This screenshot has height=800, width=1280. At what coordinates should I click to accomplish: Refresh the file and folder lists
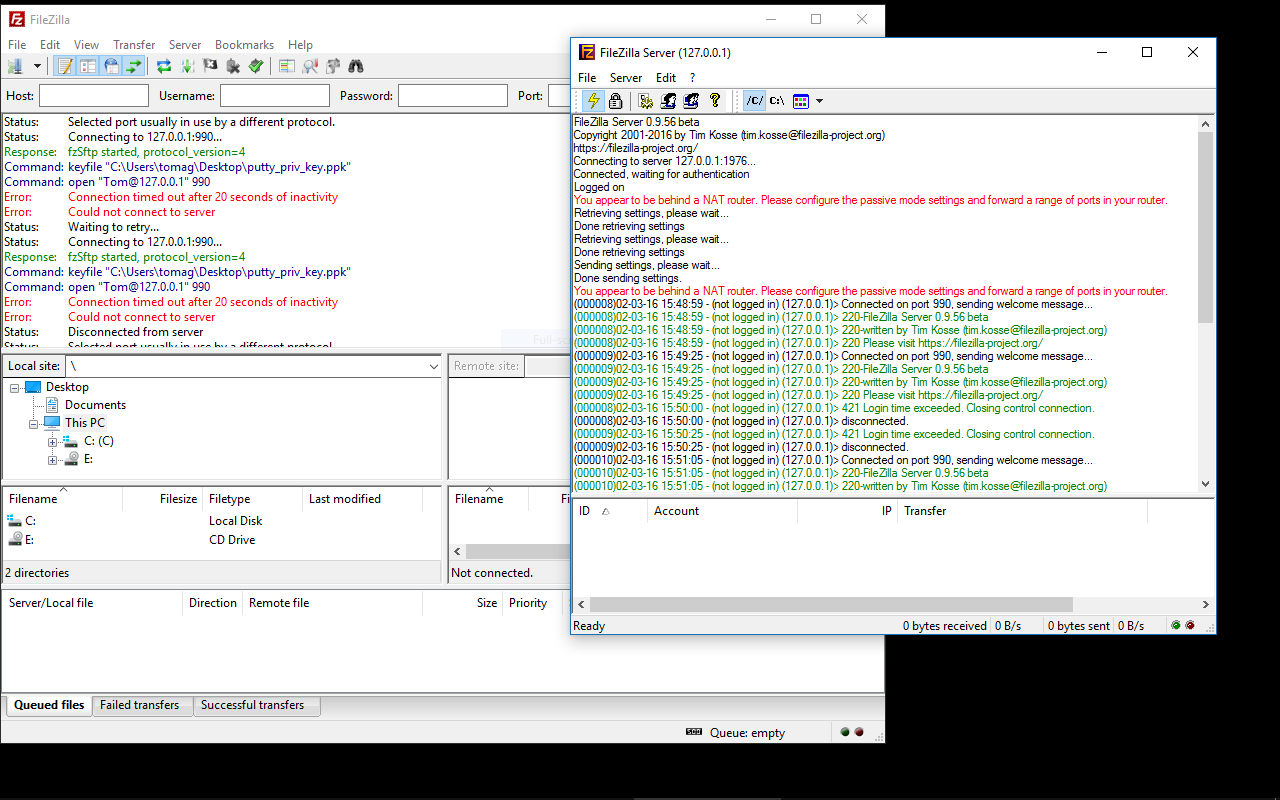pos(164,66)
